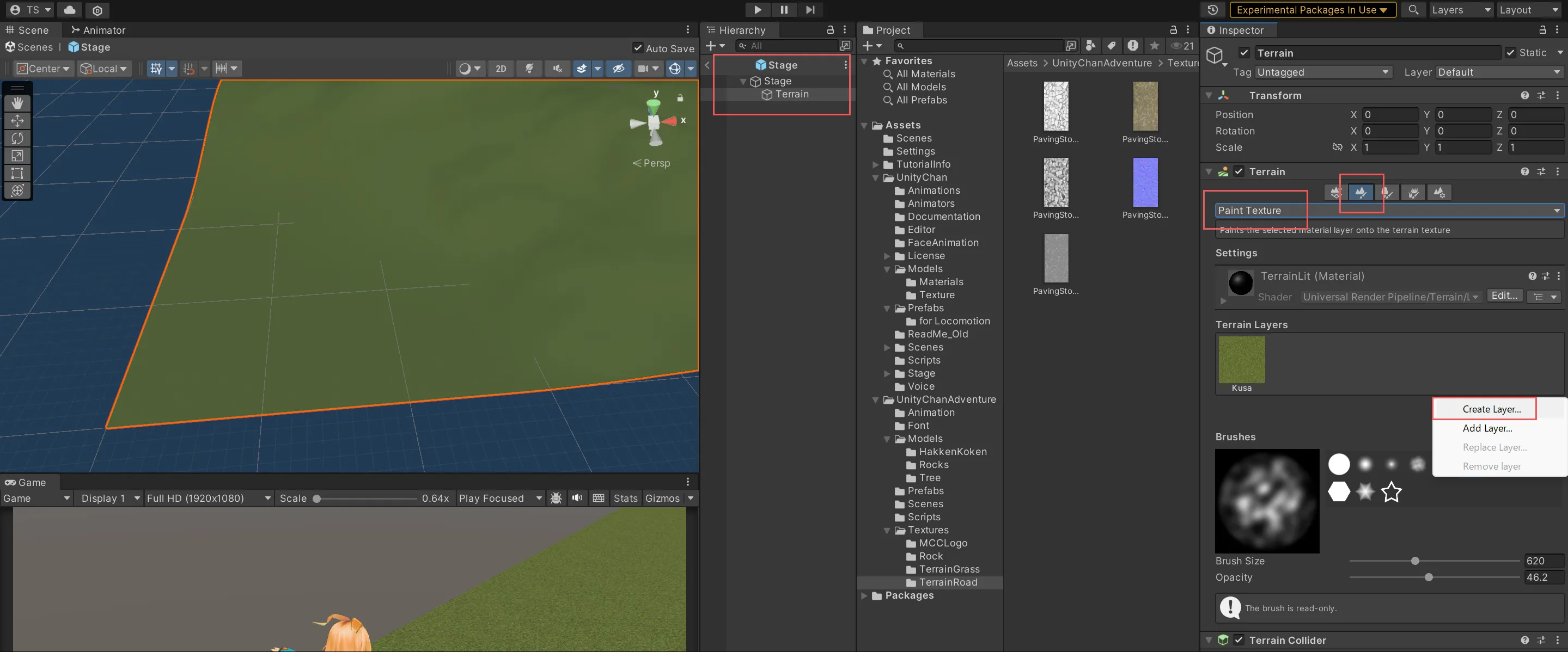
Task: Toggle the Auto Save checkbox
Action: pos(637,48)
